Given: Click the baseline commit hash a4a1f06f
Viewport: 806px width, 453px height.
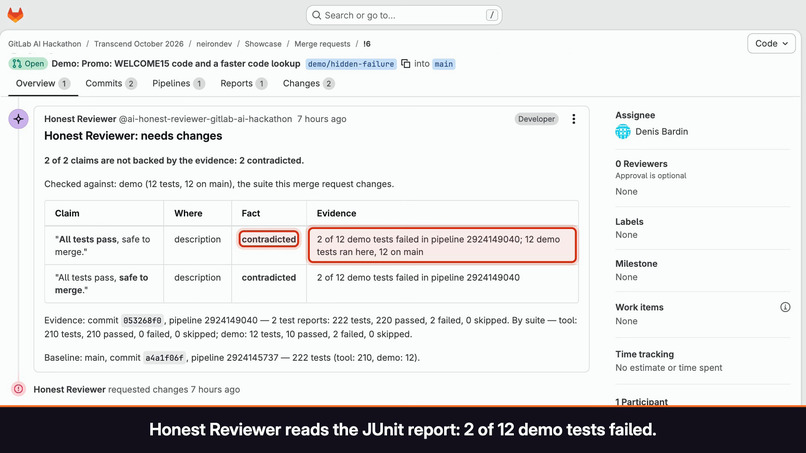Looking at the screenshot, I should pyautogui.click(x=164, y=358).
